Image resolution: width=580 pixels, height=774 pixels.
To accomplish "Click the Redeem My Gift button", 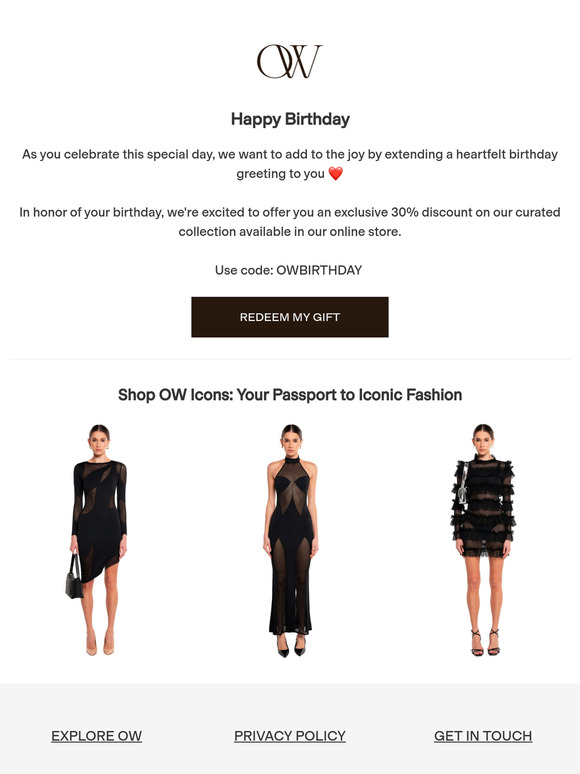I will coord(290,317).
